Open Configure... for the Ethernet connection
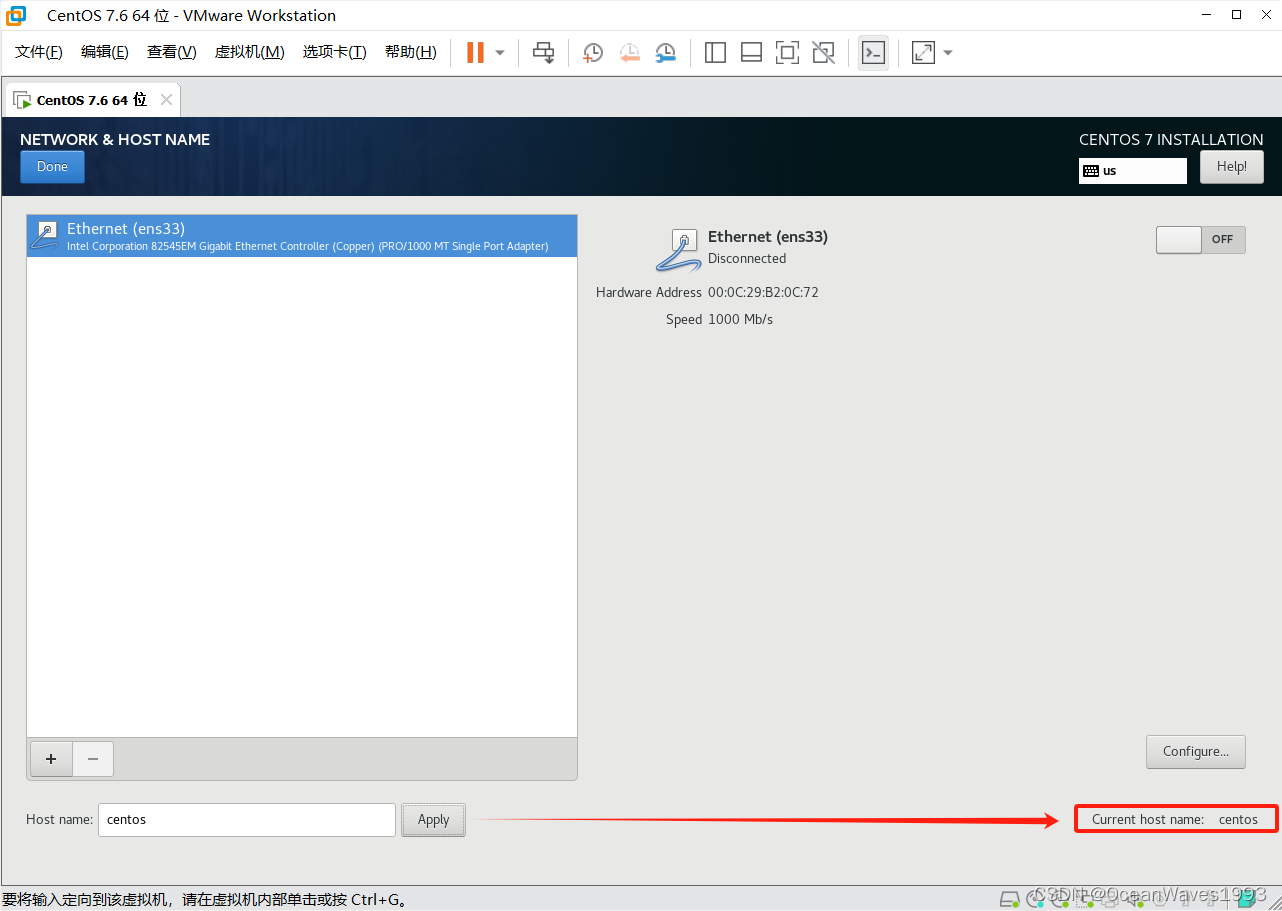This screenshot has height=911, width=1282. pyautogui.click(x=1196, y=752)
